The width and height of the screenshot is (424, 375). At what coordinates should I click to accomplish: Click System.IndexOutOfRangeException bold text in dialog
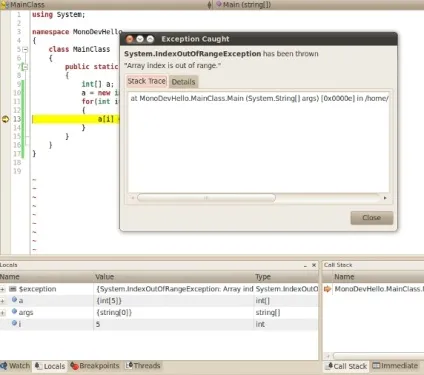coord(193,54)
